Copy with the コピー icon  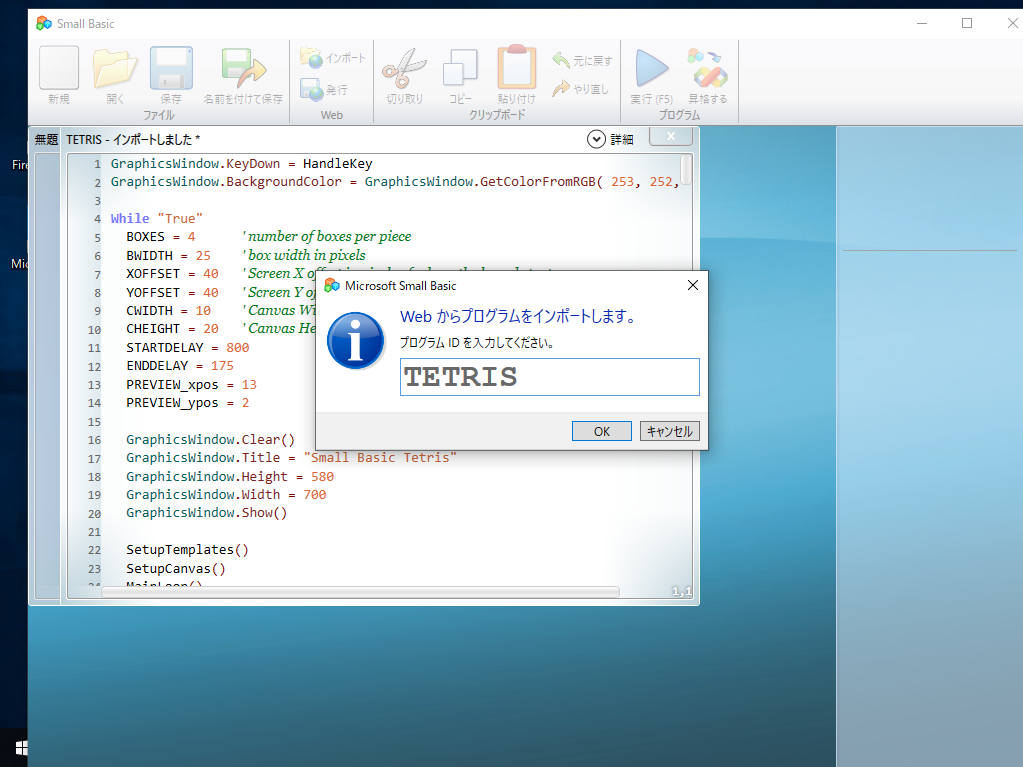tap(460, 68)
